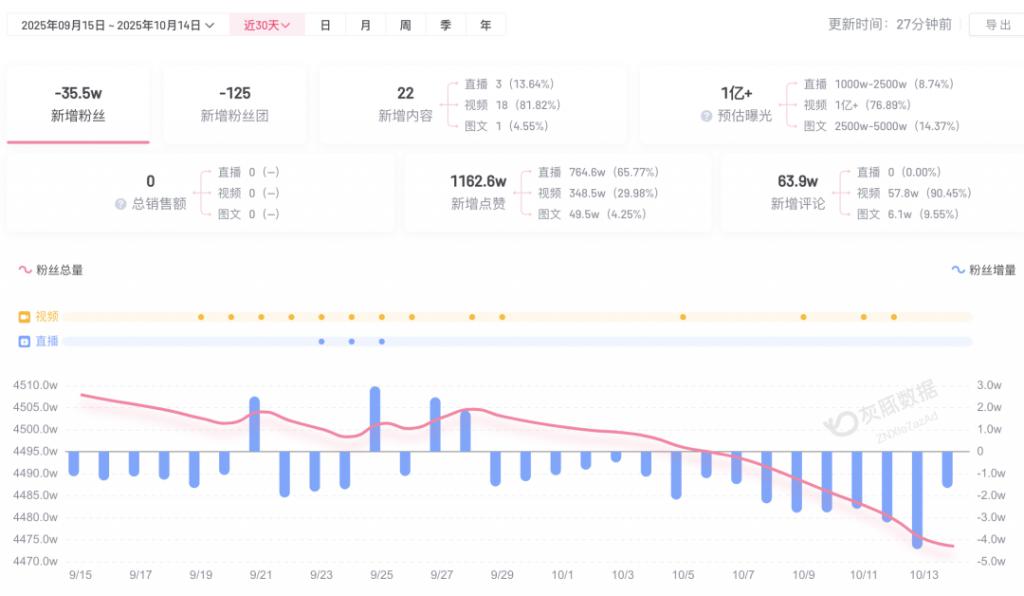Image resolution: width=1024 pixels, height=596 pixels.
Task: Expand the 近30天 quick range dropdown
Action: (267, 25)
